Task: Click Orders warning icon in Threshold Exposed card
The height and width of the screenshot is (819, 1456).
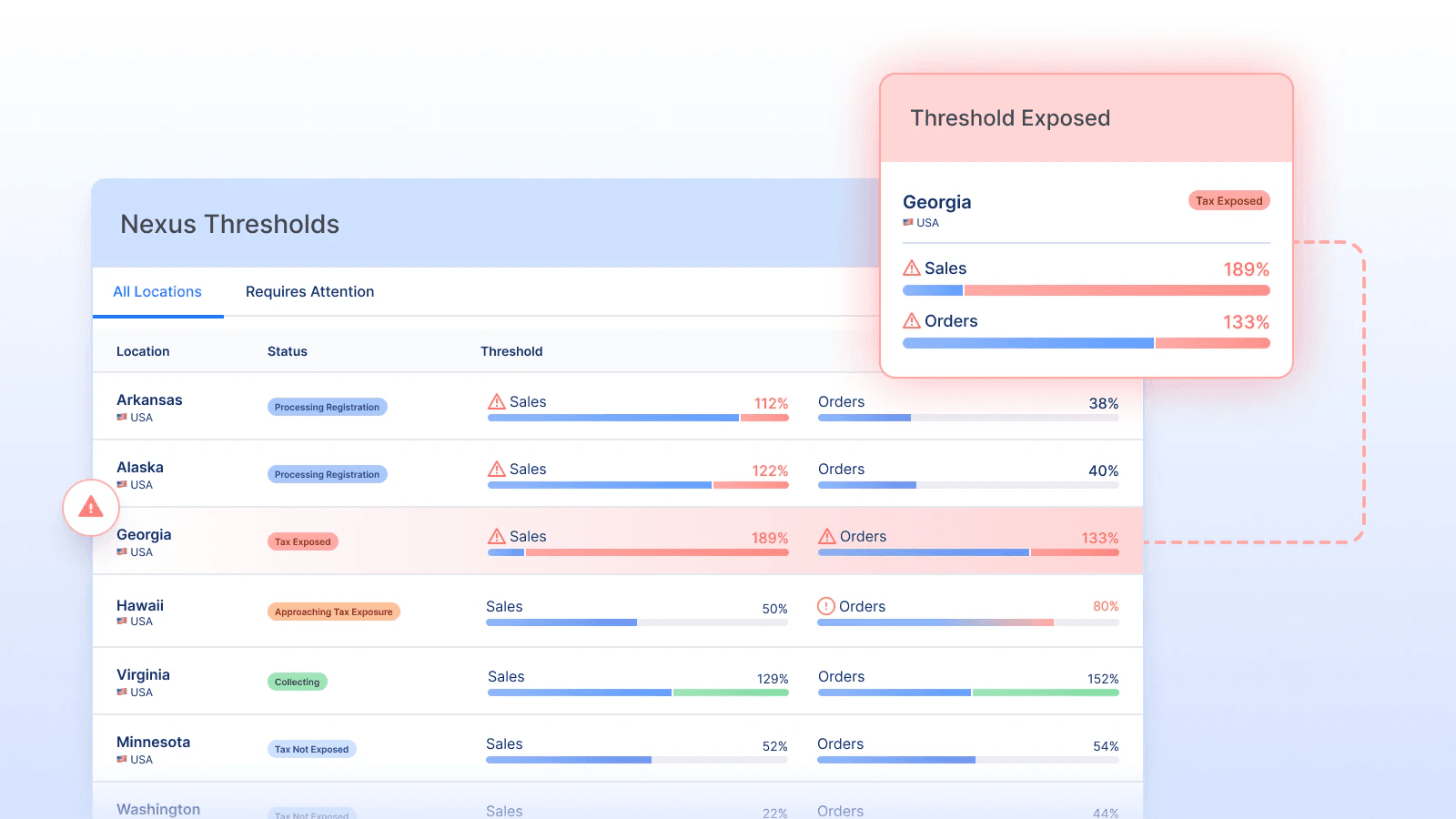Action: [912, 320]
